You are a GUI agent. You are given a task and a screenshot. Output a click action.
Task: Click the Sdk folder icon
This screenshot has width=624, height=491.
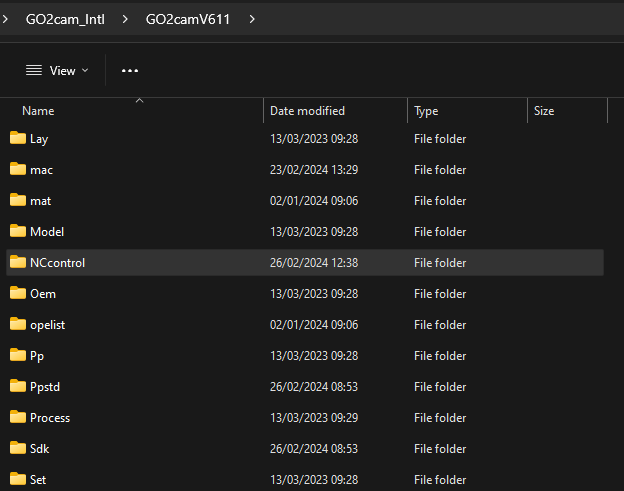(x=18, y=448)
